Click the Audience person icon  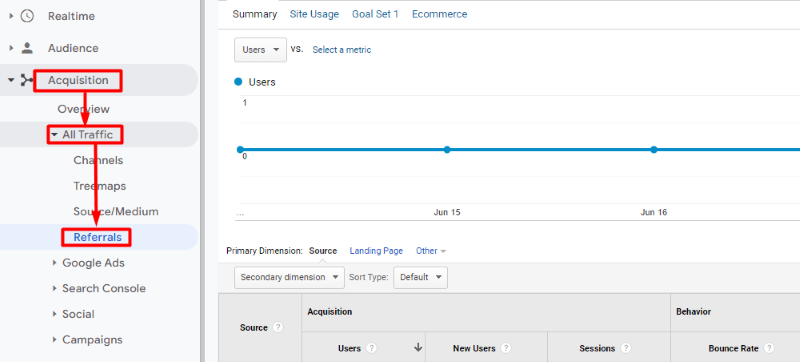point(27,48)
